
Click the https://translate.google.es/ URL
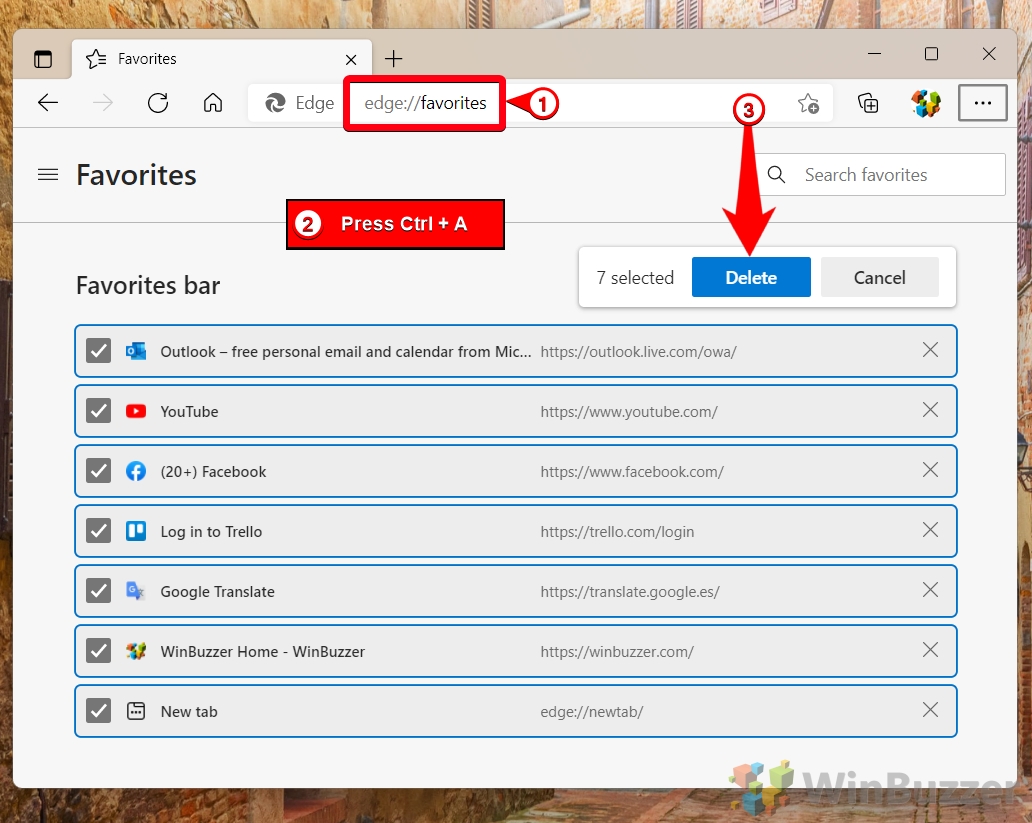[630, 591]
